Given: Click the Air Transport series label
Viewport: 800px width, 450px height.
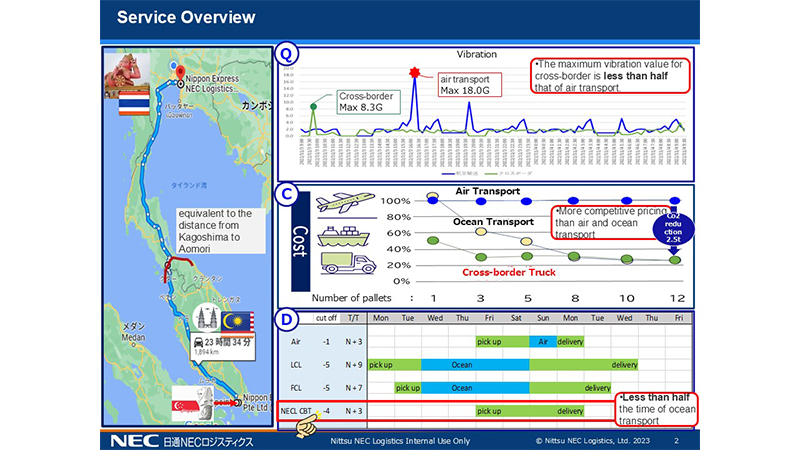Looking at the screenshot, I should coord(488,191).
